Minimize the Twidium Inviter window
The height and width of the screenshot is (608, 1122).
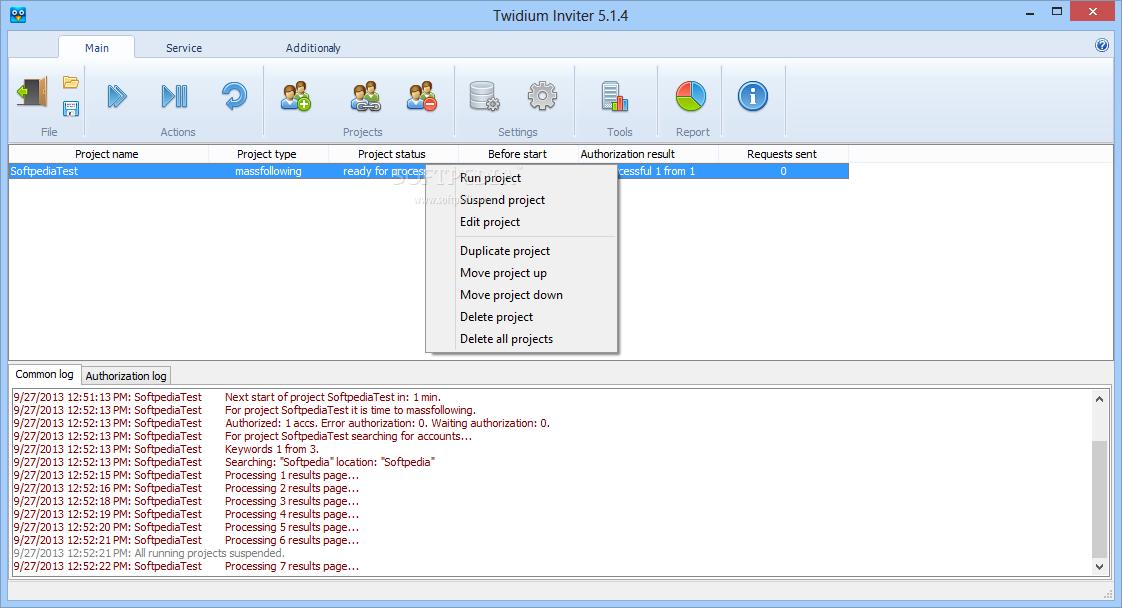pos(1030,13)
